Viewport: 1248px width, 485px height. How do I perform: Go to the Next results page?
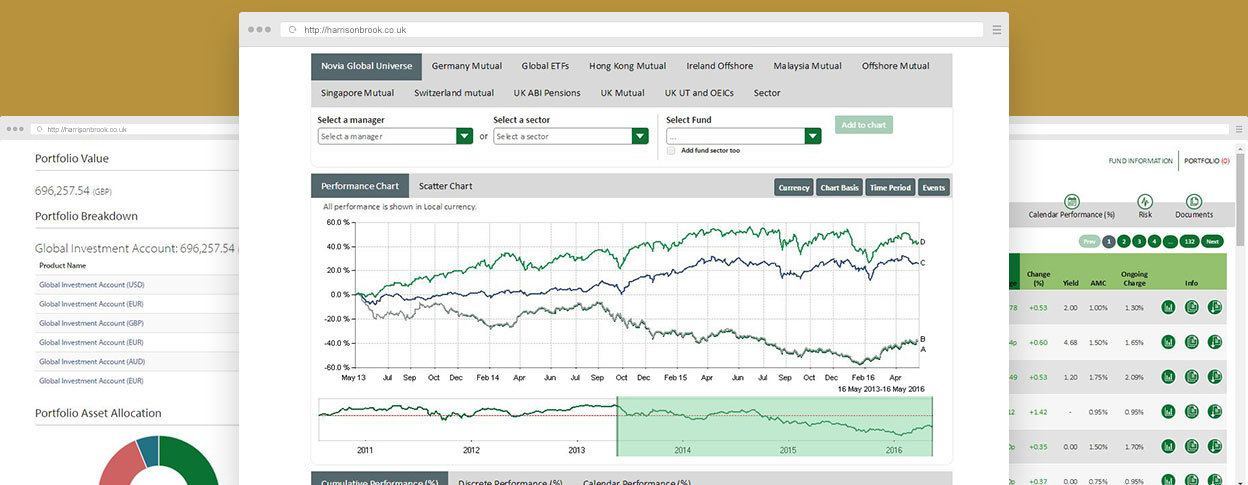pyautogui.click(x=1212, y=241)
